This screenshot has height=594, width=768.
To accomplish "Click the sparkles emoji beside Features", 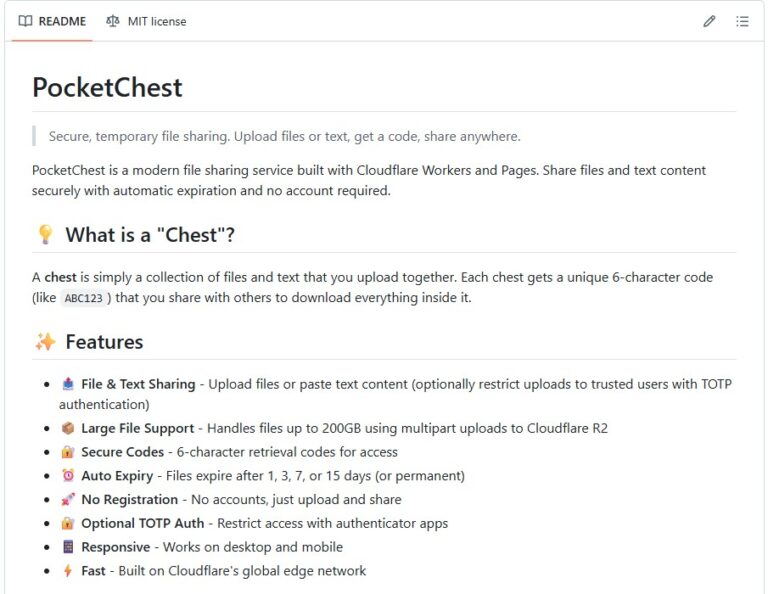I will point(45,341).
